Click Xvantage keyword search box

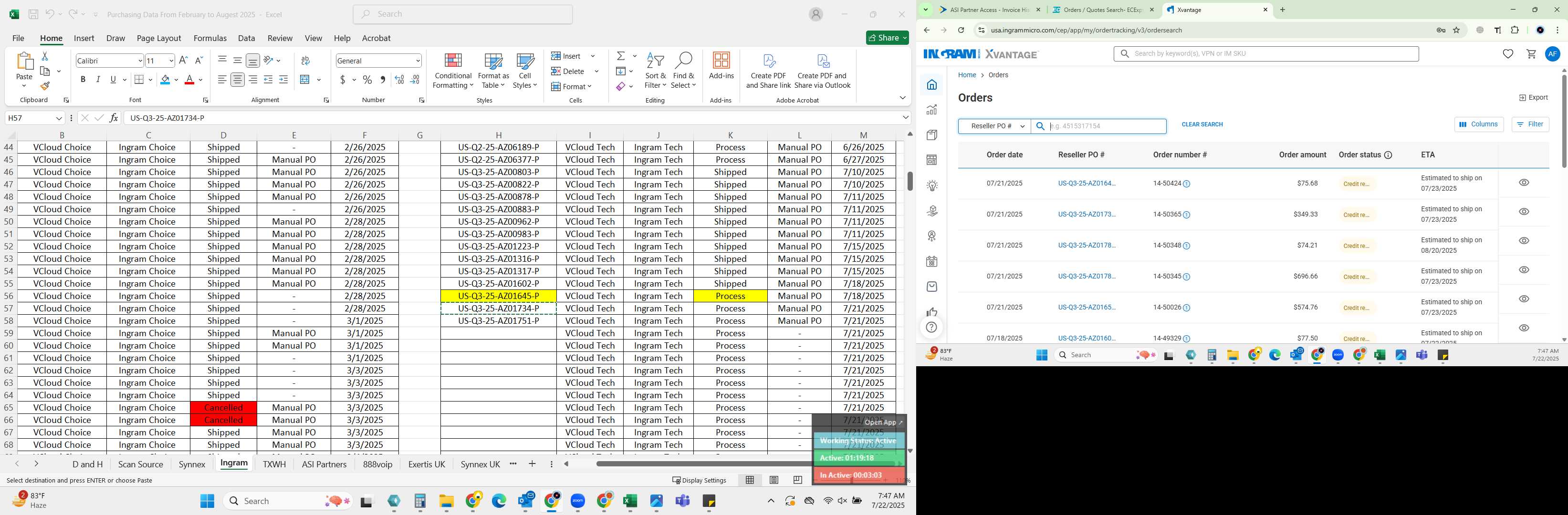pyautogui.click(x=1266, y=53)
